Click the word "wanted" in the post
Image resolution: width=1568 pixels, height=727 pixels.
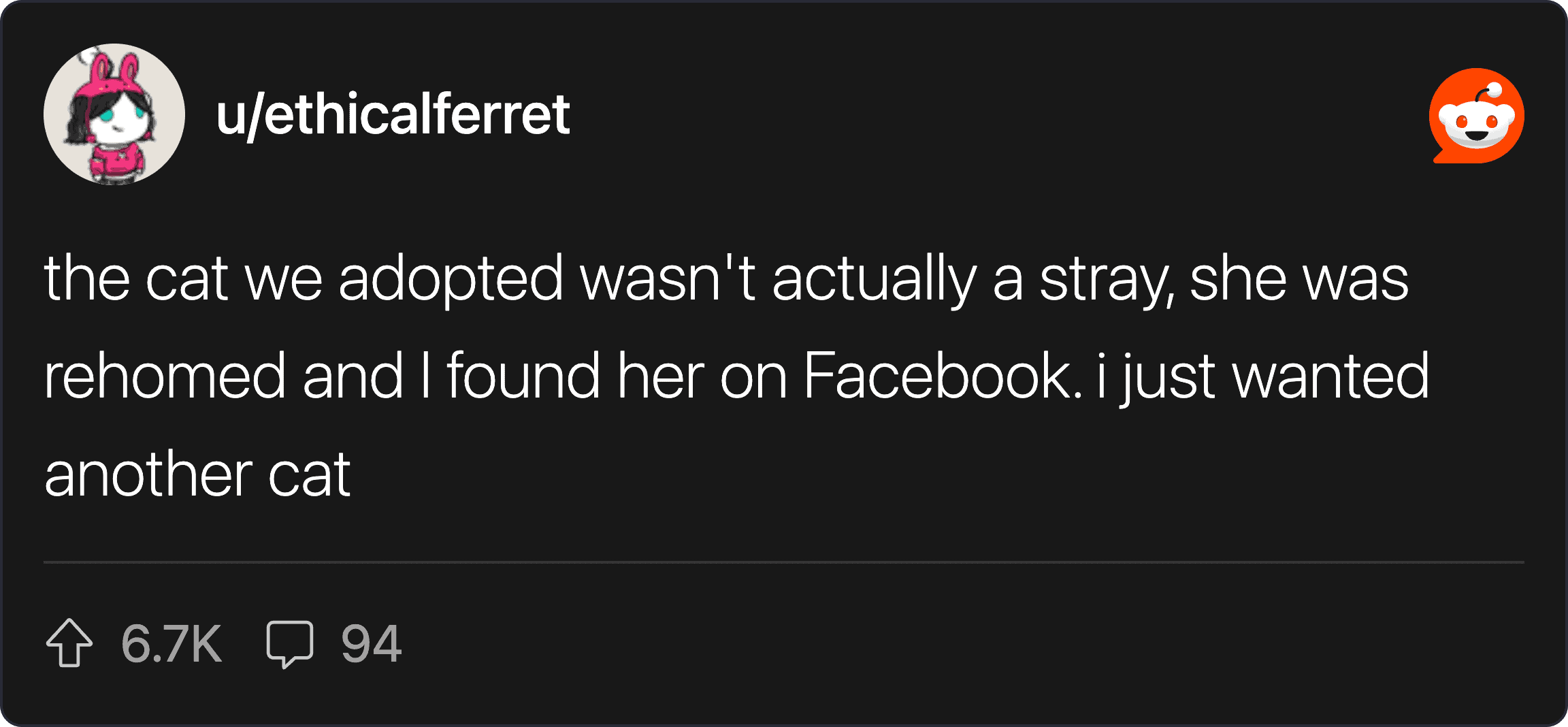(1330, 376)
